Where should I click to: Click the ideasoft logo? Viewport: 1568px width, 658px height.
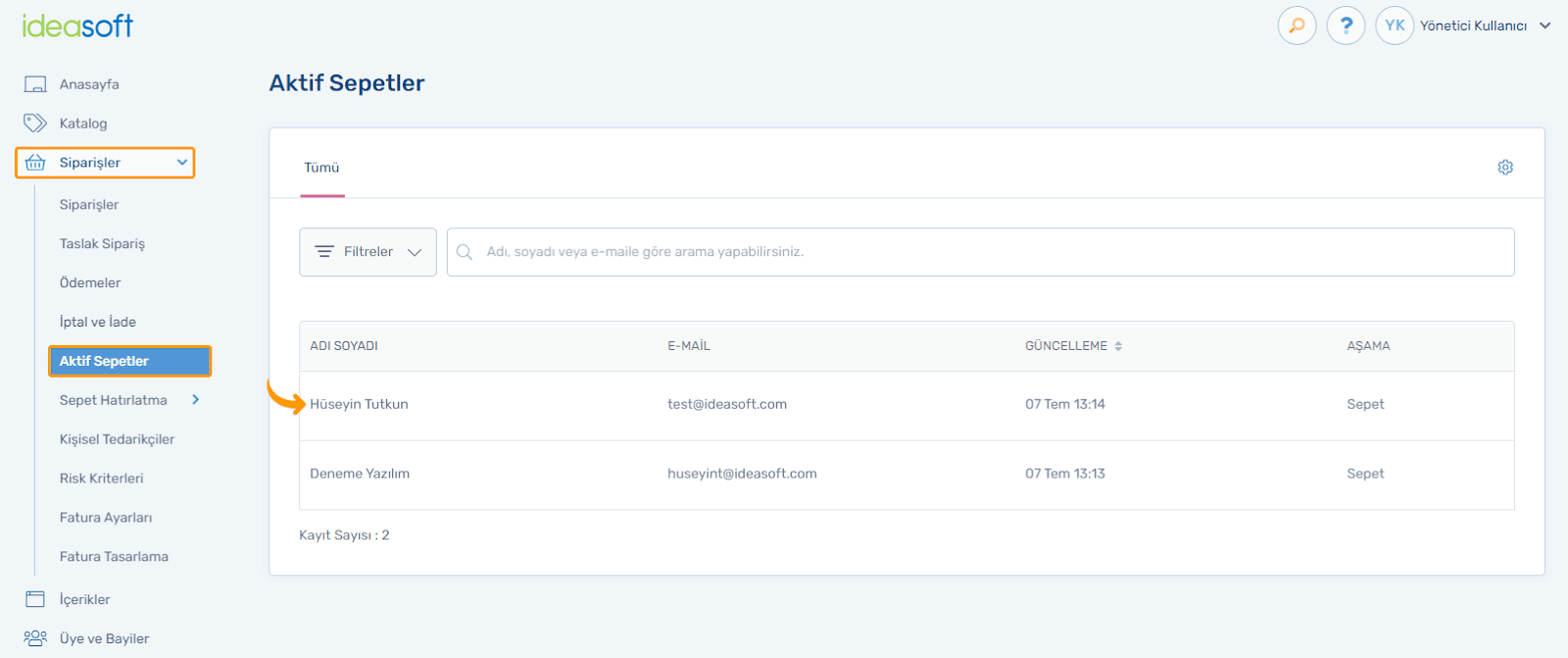[x=77, y=25]
